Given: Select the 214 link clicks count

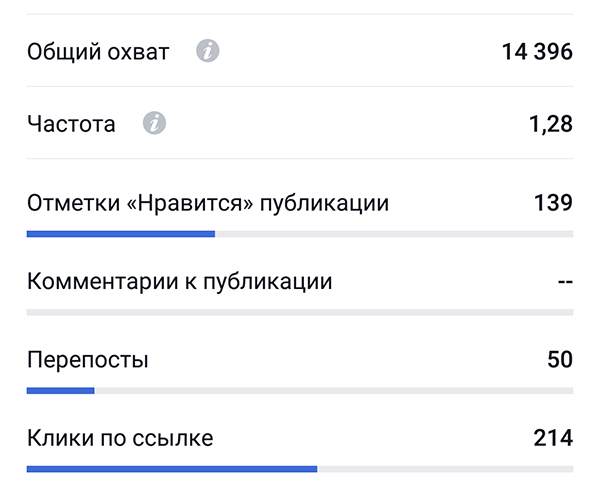Looking at the screenshot, I should click(553, 437).
